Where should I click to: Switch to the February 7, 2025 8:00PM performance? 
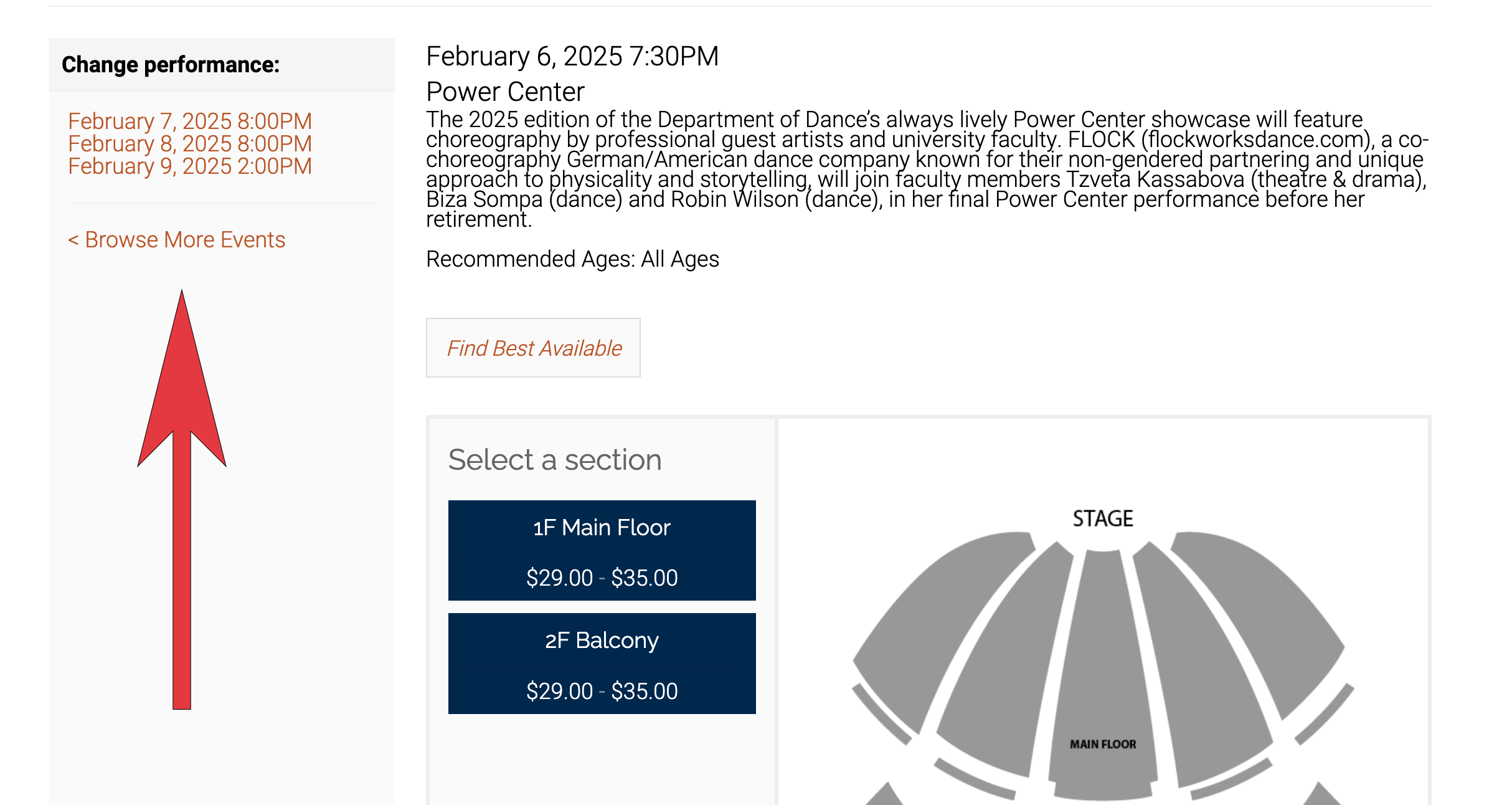pos(190,121)
